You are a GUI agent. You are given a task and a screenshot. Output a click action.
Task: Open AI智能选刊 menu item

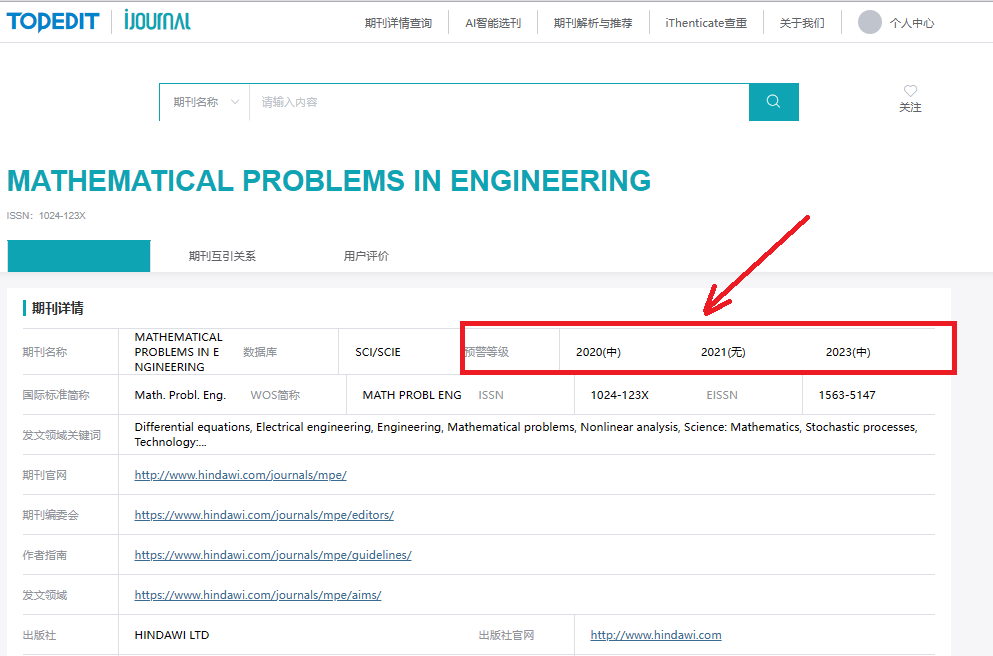click(x=493, y=23)
